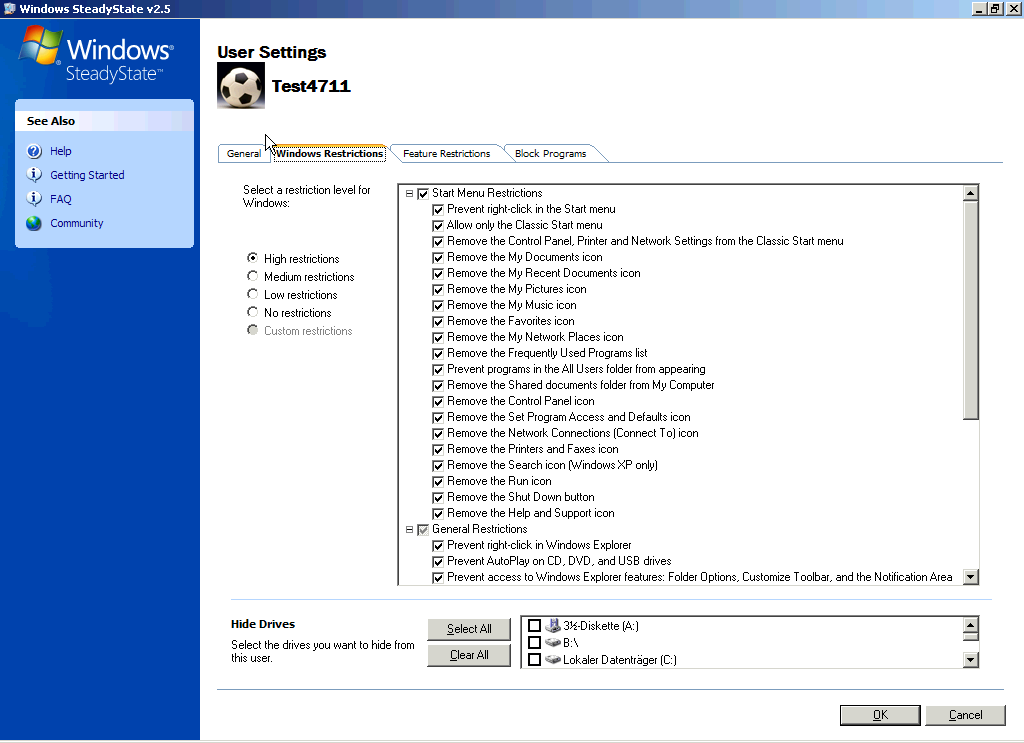Click the Windows SteadyState logo
Image resolution: width=1024 pixels, height=743 pixels.
(x=98, y=55)
